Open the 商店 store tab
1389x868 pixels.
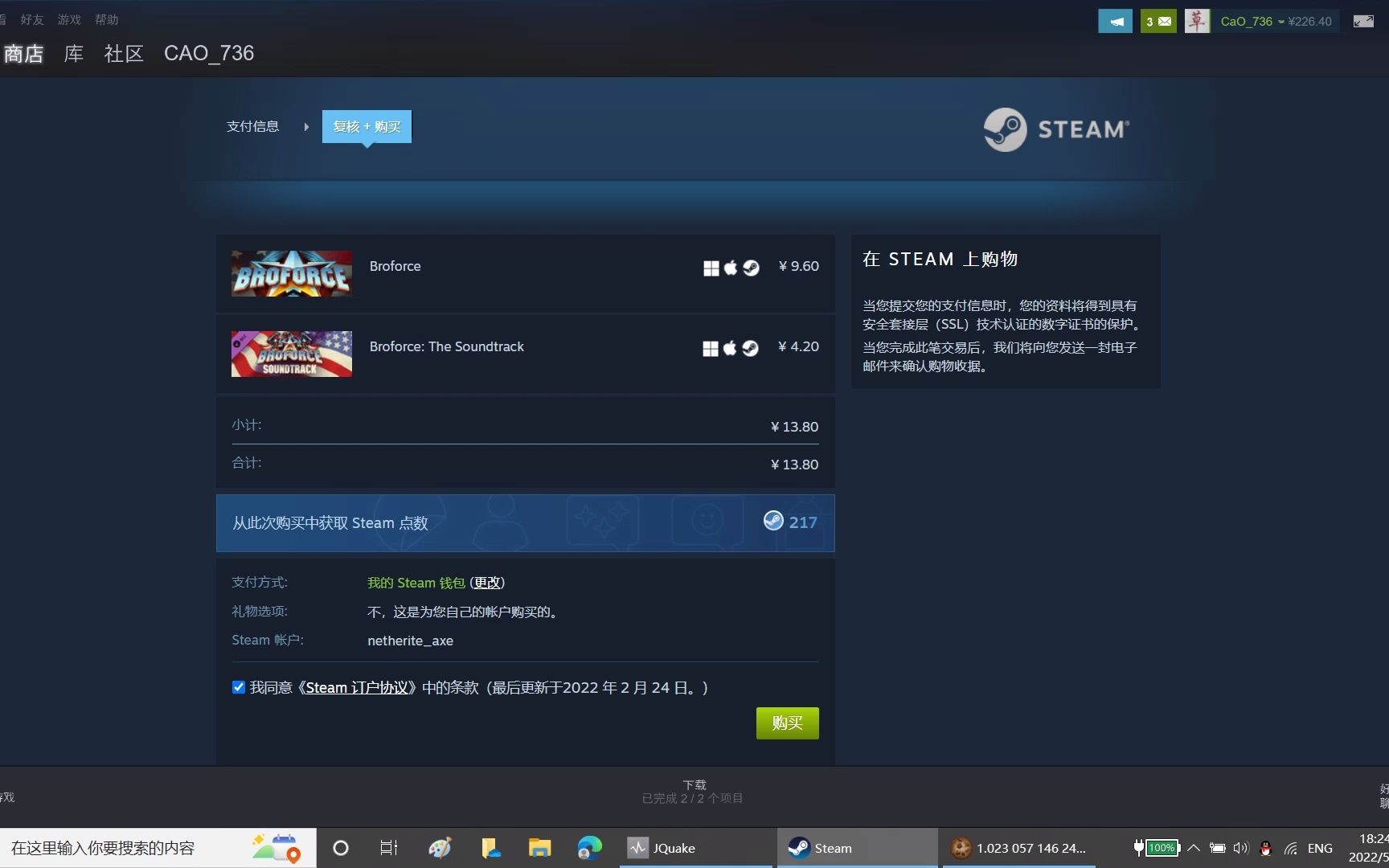point(23,54)
